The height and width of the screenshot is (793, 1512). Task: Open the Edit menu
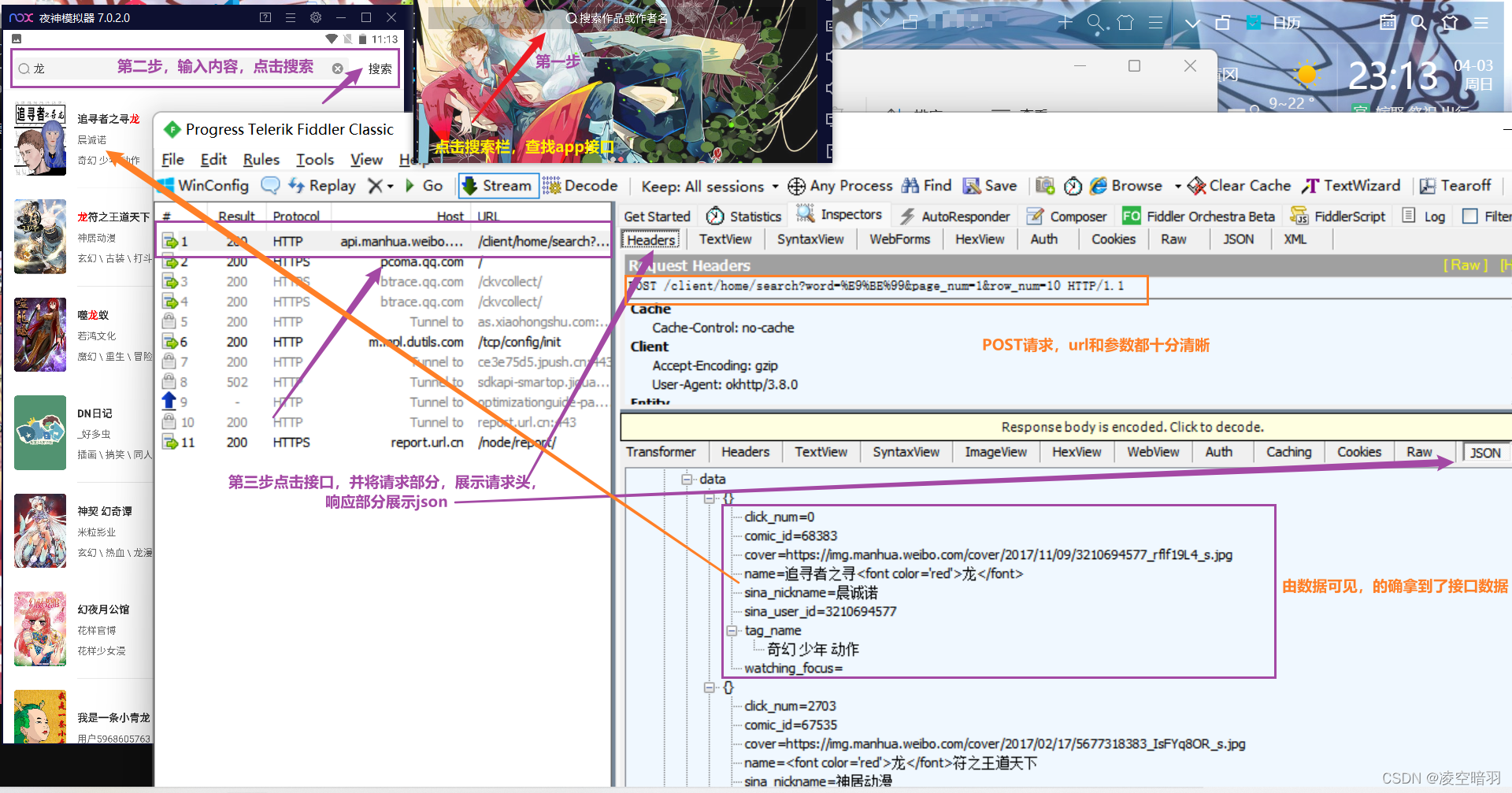click(x=213, y=160)
